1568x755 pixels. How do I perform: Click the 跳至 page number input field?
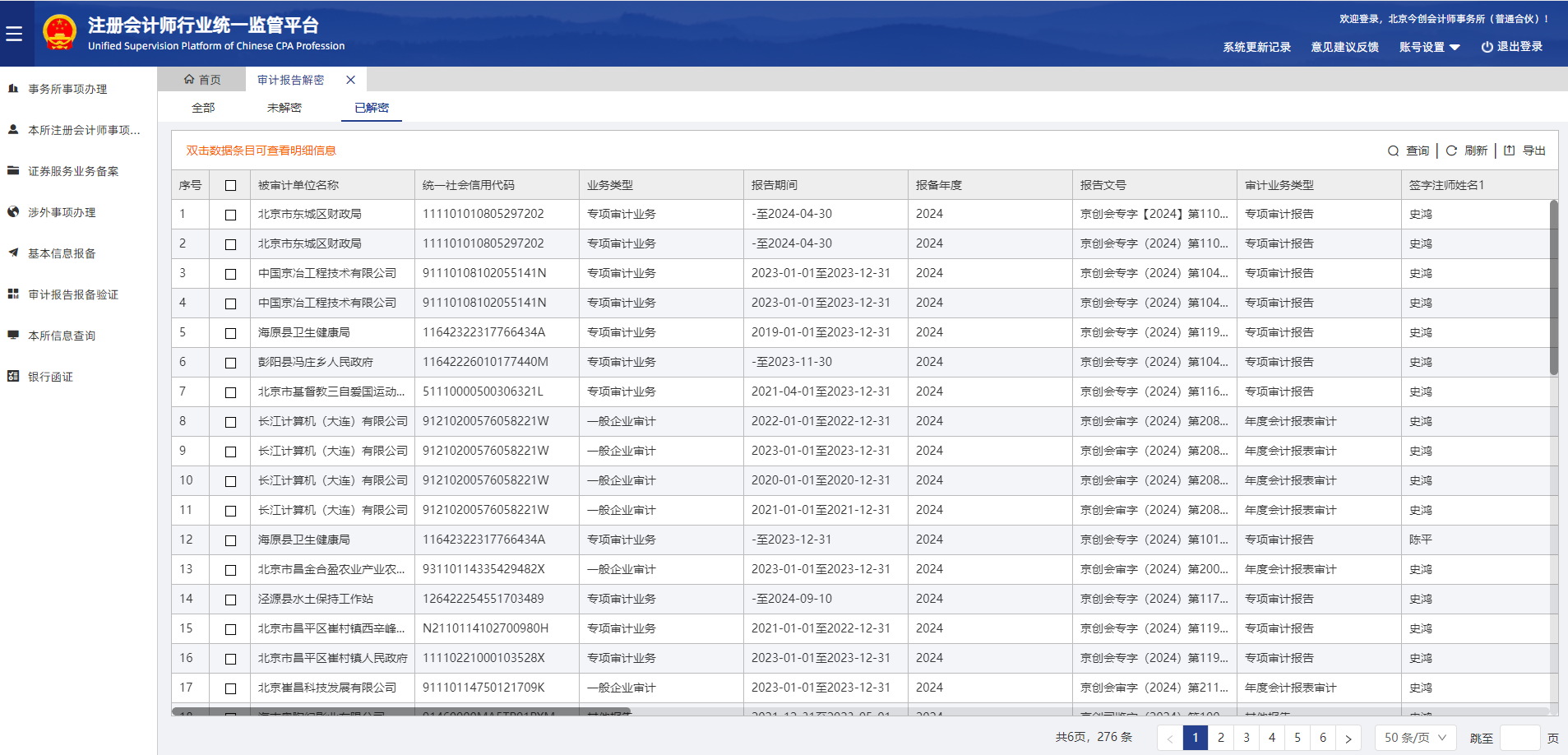(1519, 738)
